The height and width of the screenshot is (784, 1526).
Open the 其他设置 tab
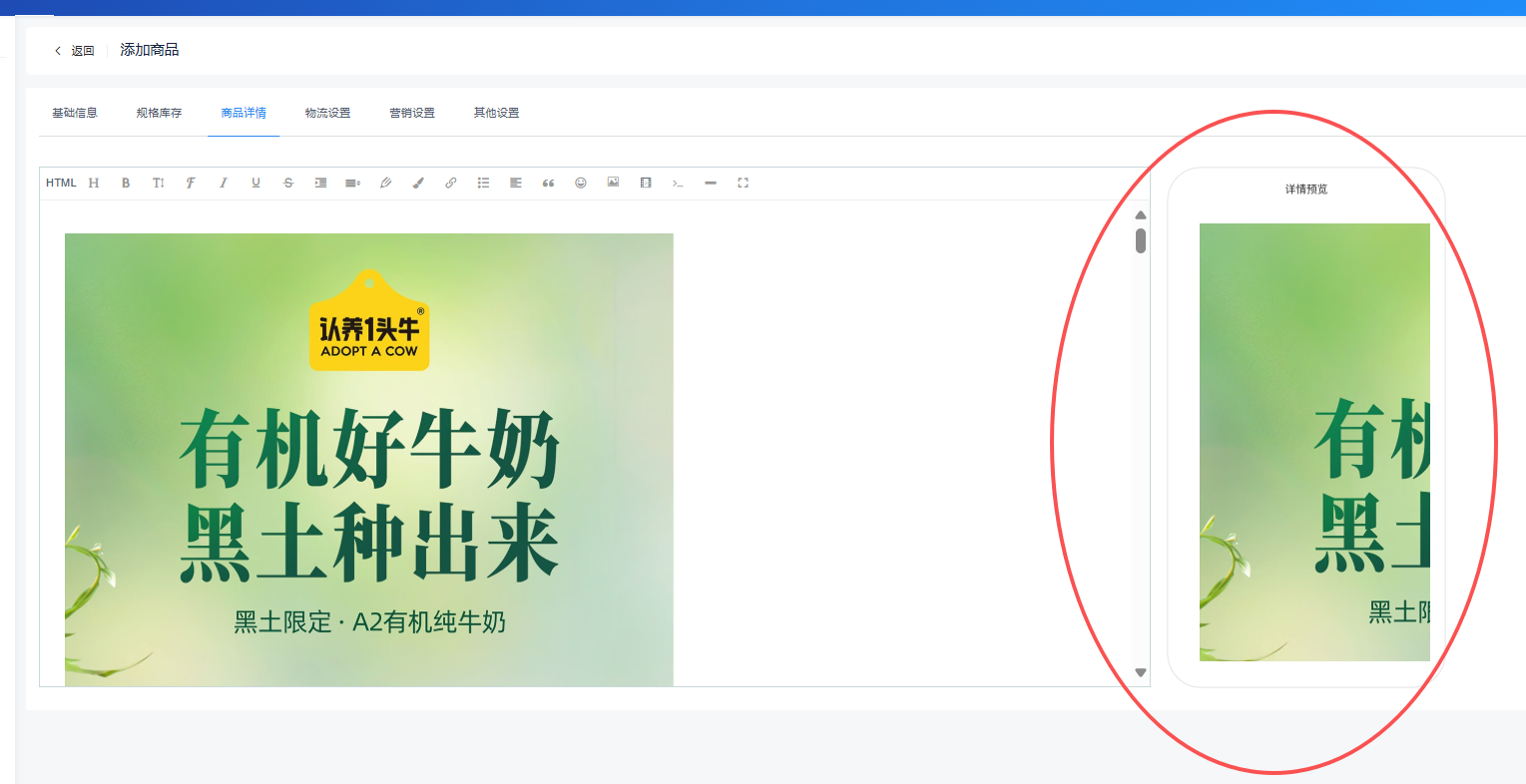[x=497, y=113]
